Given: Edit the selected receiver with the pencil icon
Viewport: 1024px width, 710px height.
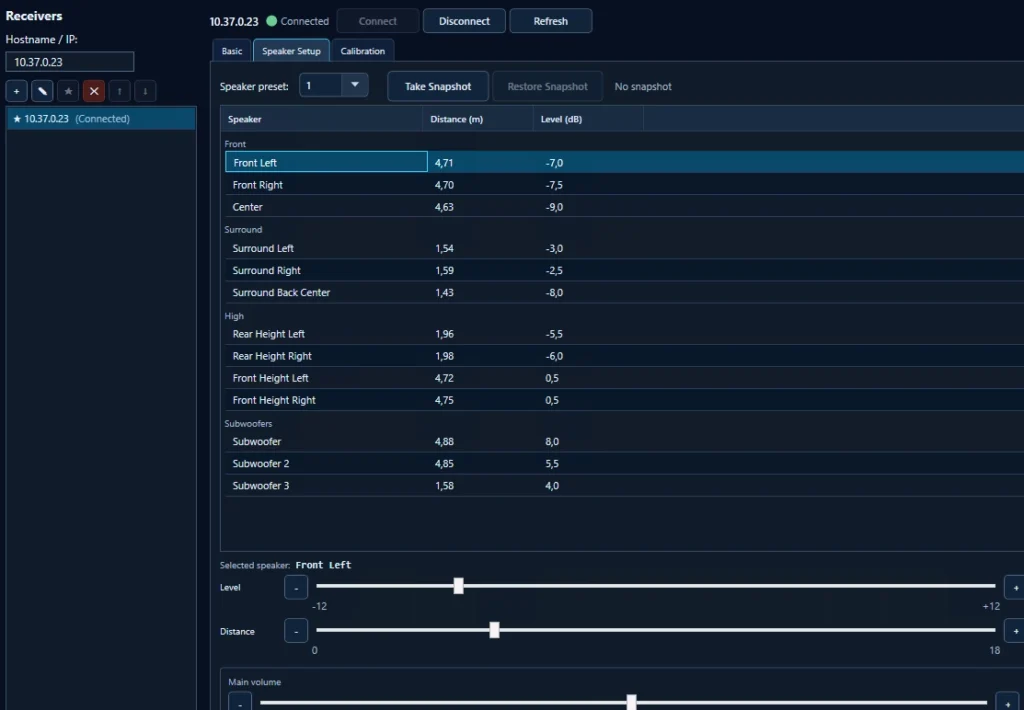Looking at the screenshot, I should pos(42,91).
